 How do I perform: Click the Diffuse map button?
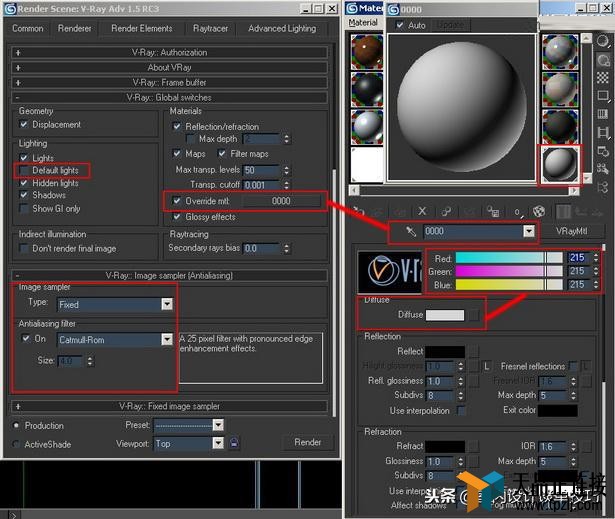tap(474, 315)
